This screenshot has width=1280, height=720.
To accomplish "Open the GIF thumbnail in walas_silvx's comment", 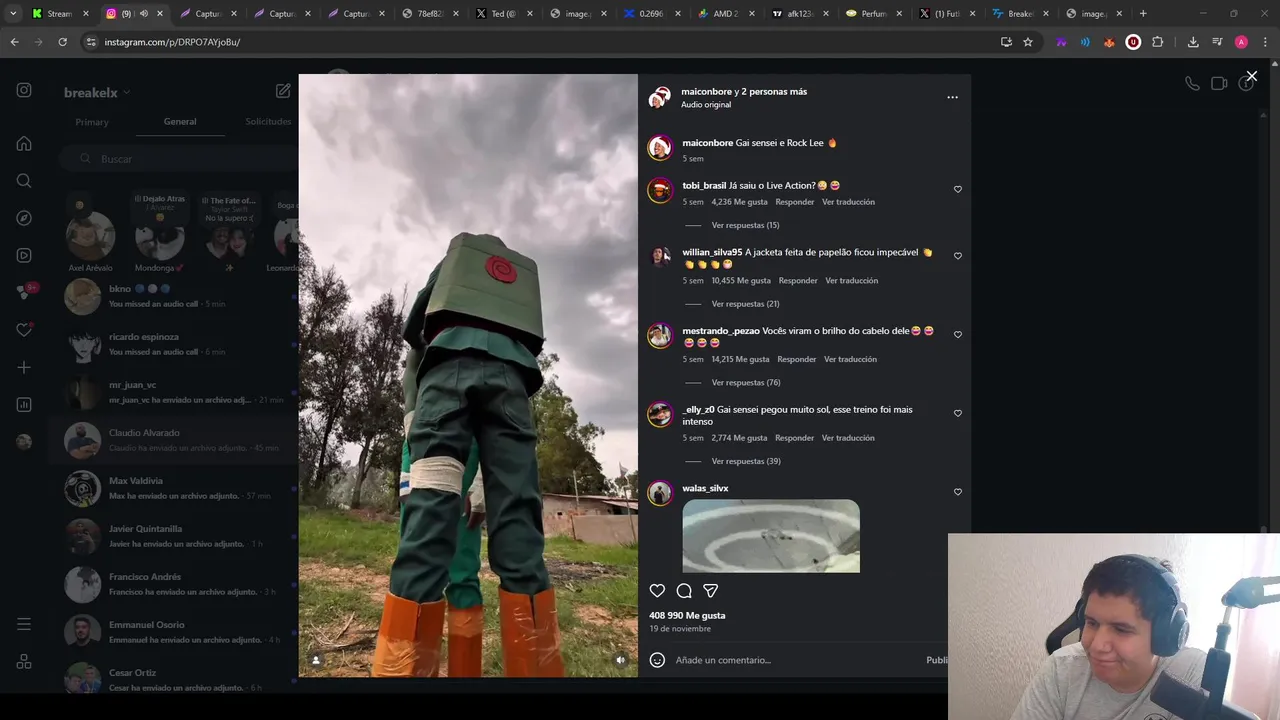I will pos(771,536).
